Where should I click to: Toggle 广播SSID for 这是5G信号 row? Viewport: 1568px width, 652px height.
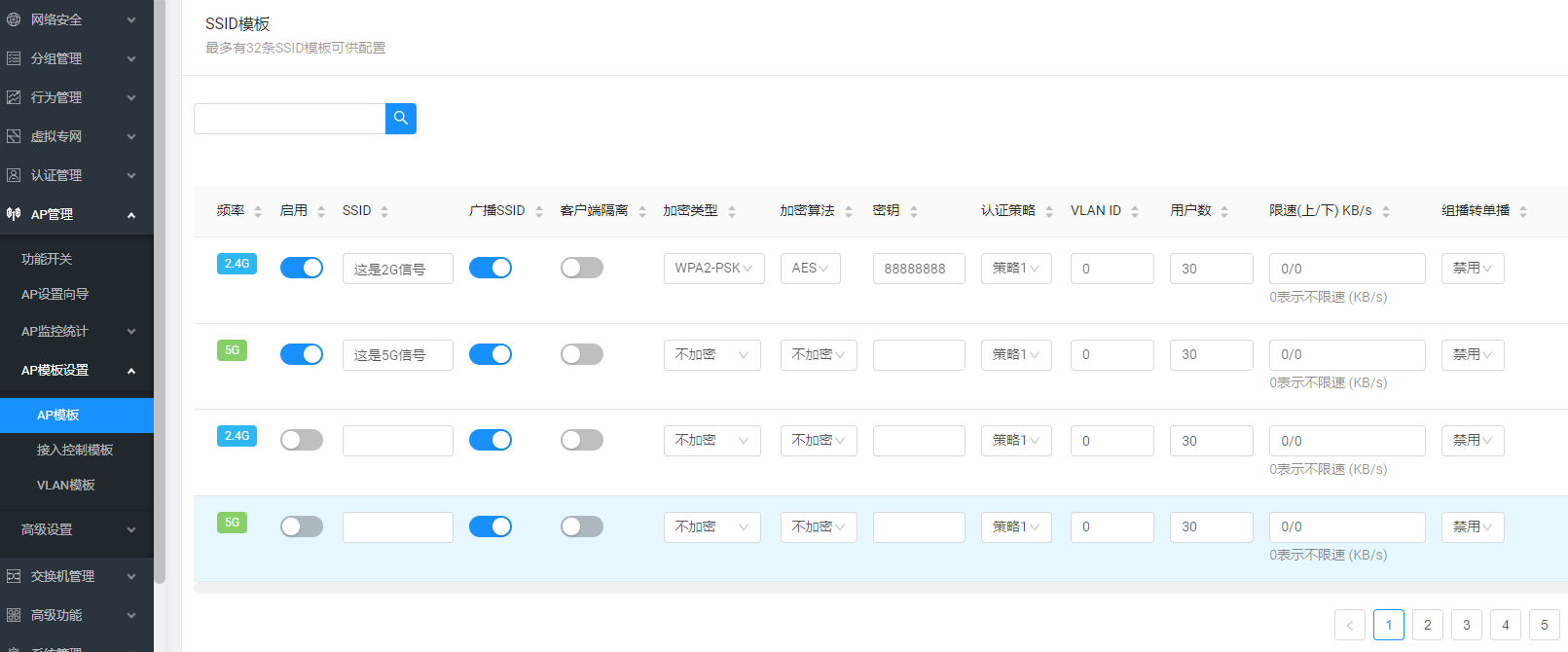pos(491,354)
